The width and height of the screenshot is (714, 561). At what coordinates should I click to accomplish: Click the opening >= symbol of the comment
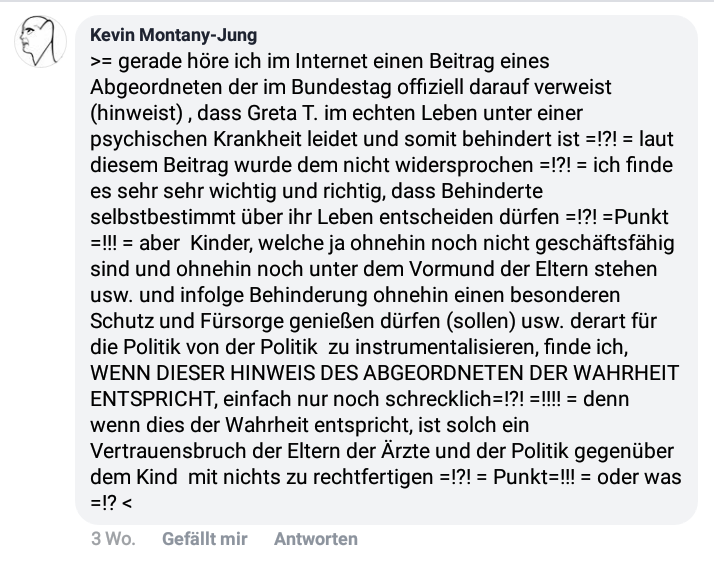(101, 61)
